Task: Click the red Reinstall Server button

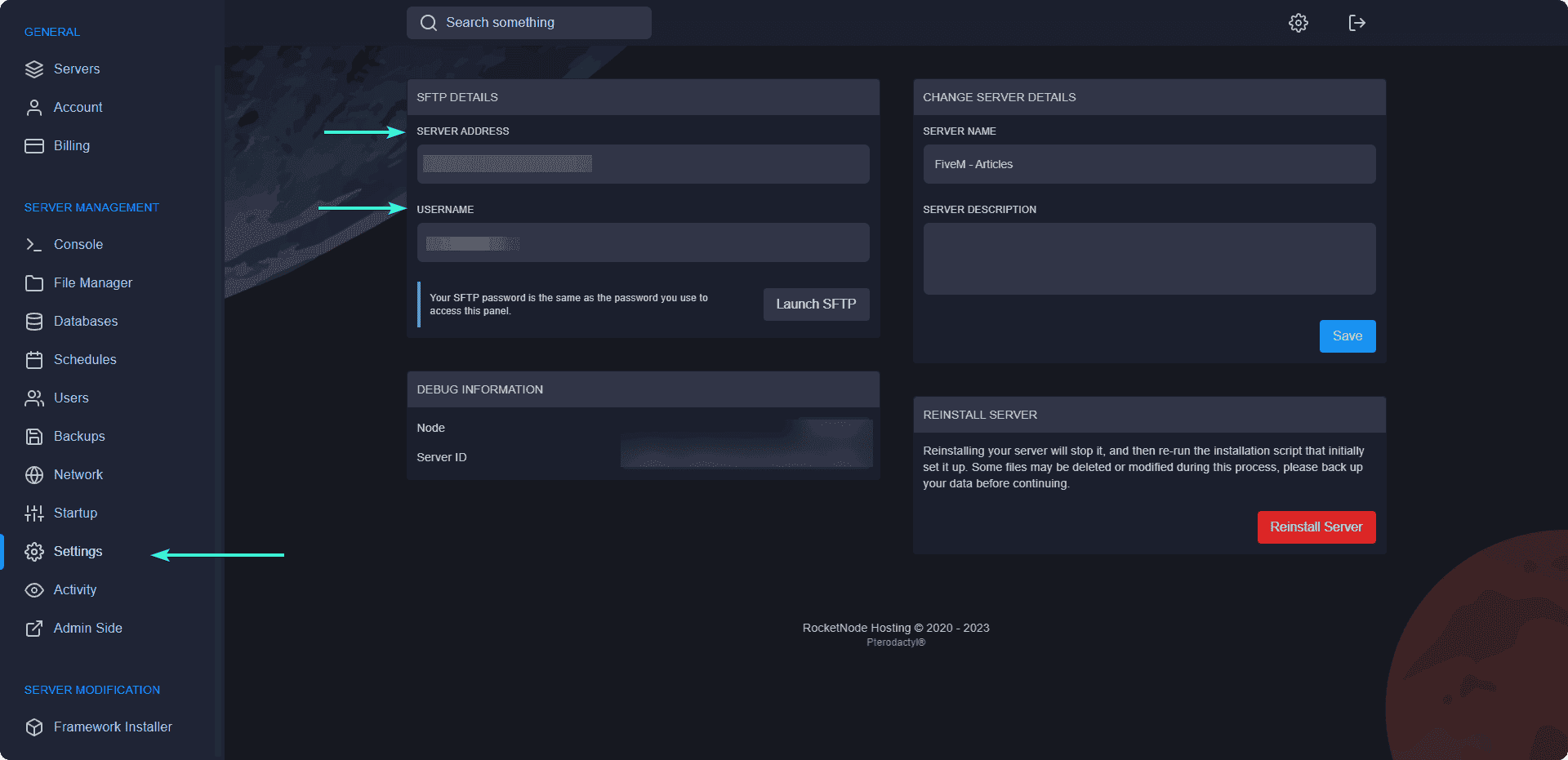Action: coord(1316,527)
